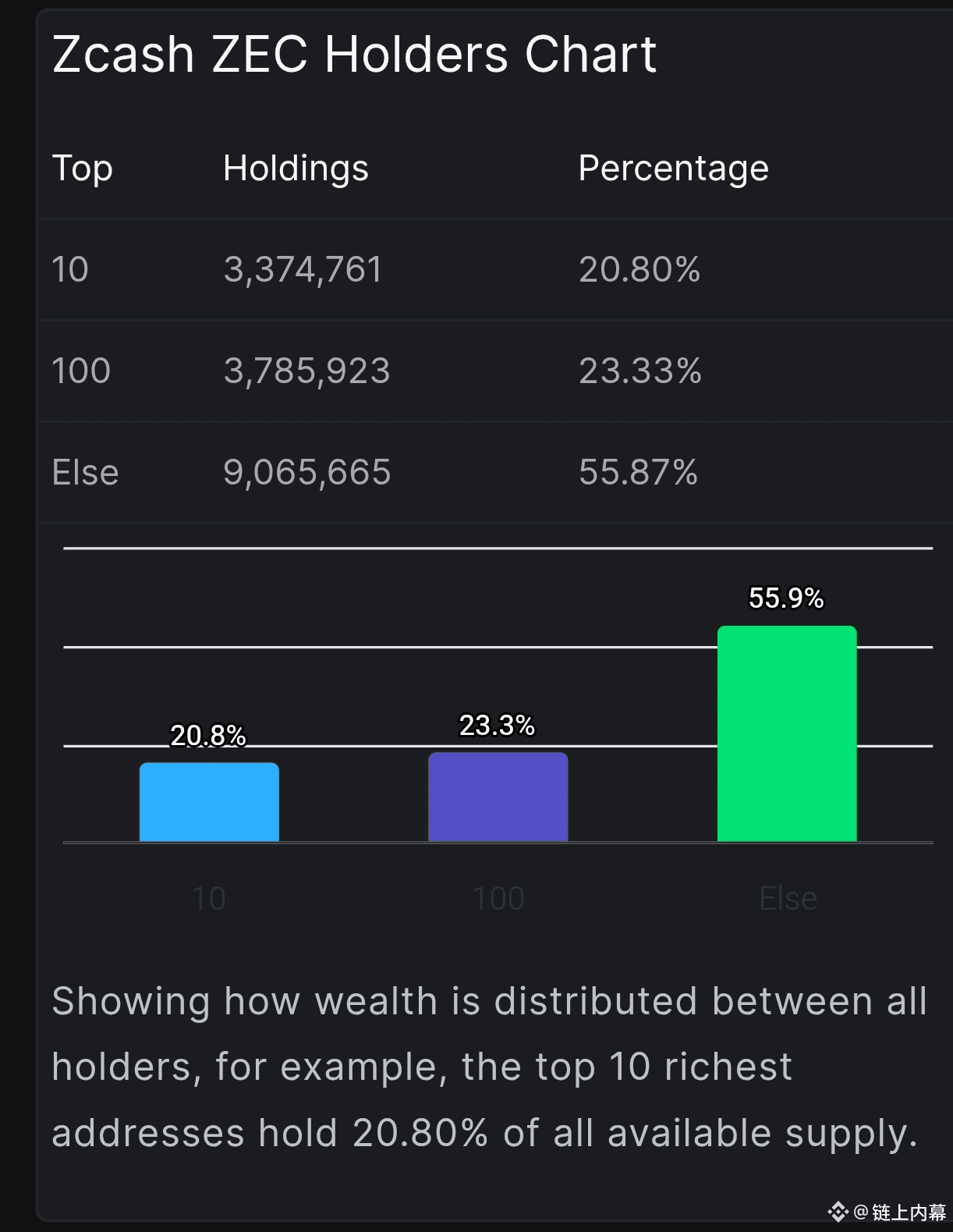Select the green Else bar
Image resolution: width=953 pixels, height=1232 pixels.
[786, 733]
